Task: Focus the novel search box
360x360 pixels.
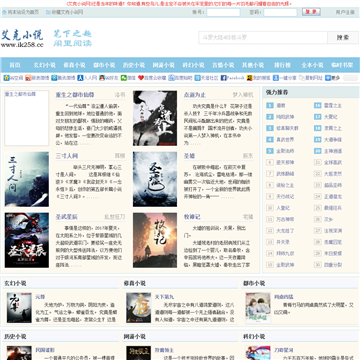Action: click(263, 37)
